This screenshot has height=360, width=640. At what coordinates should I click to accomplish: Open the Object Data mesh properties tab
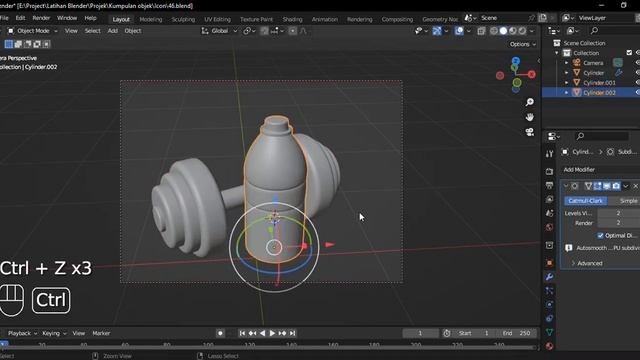click(549, 332)
